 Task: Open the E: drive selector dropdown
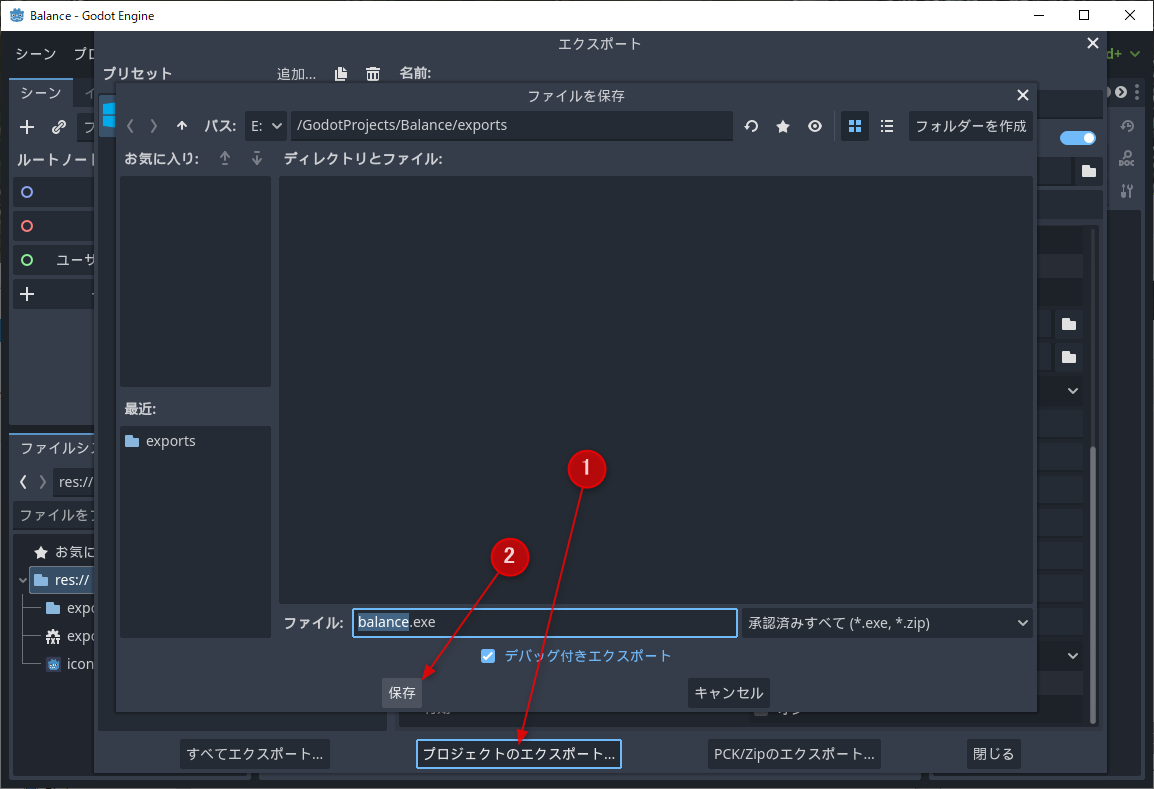point(265,126)
